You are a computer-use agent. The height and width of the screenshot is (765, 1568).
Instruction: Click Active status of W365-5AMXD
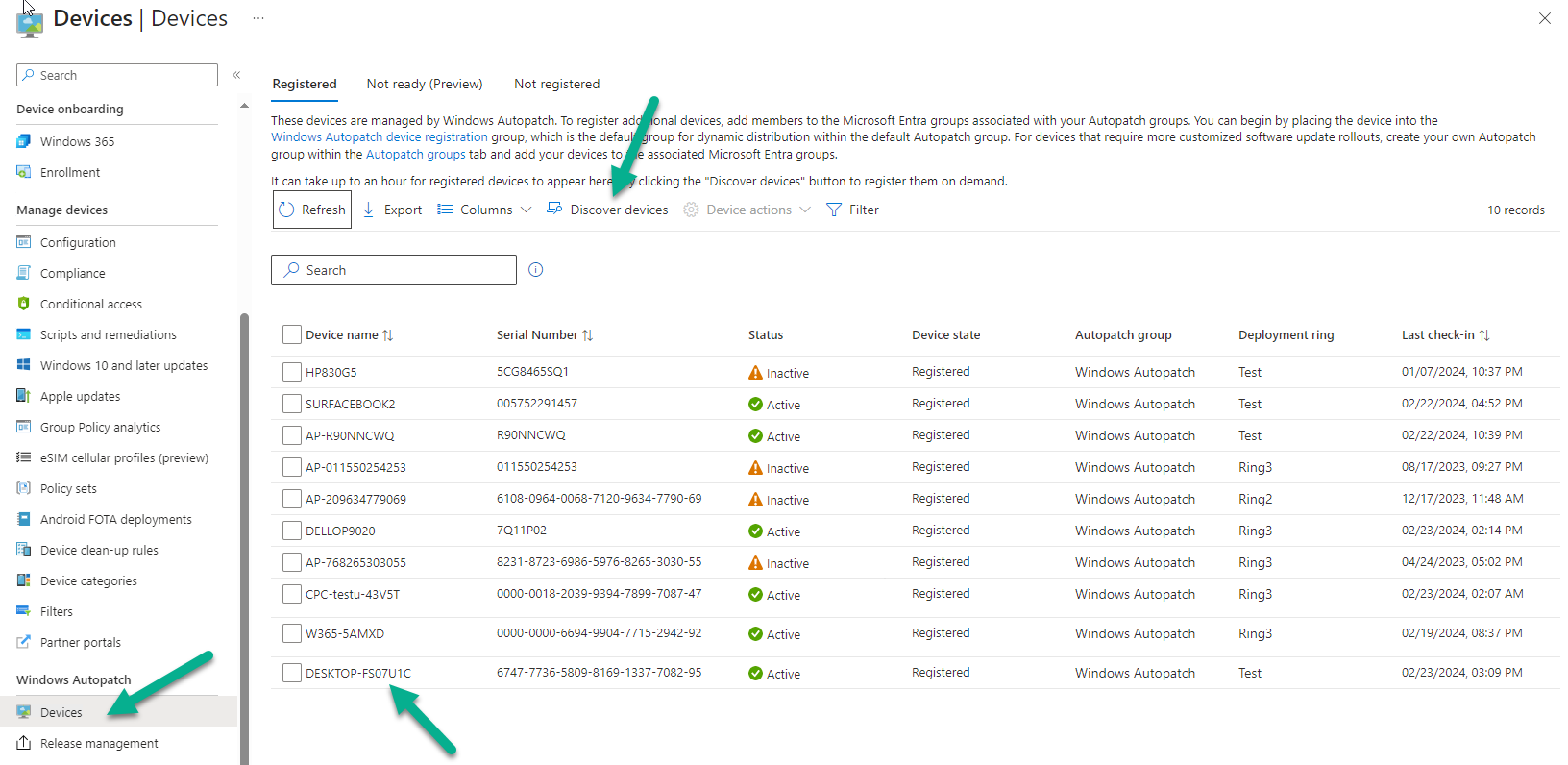tap(774, 634)
